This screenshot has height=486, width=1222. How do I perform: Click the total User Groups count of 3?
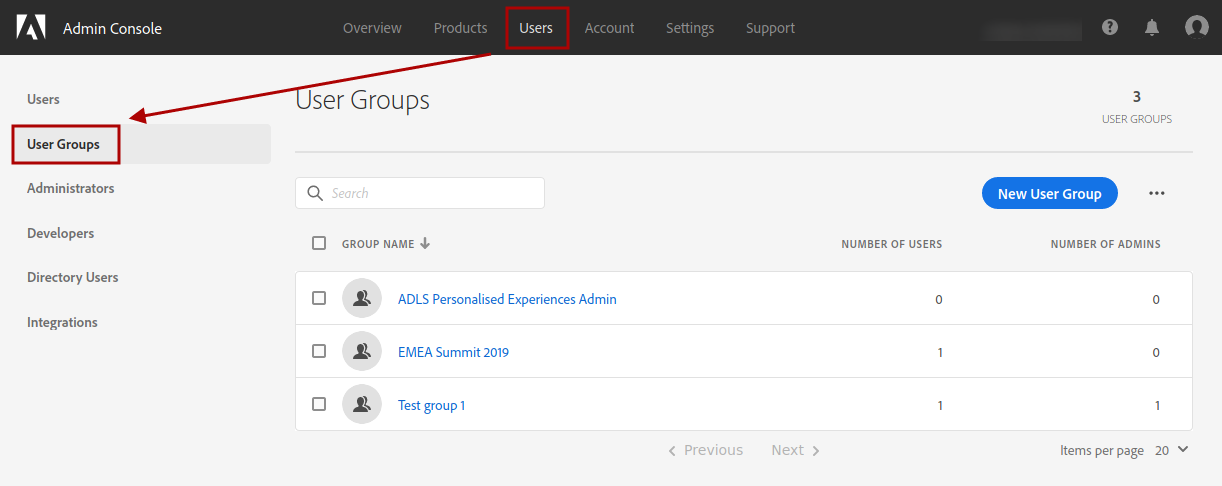(x=1137, y=97)
